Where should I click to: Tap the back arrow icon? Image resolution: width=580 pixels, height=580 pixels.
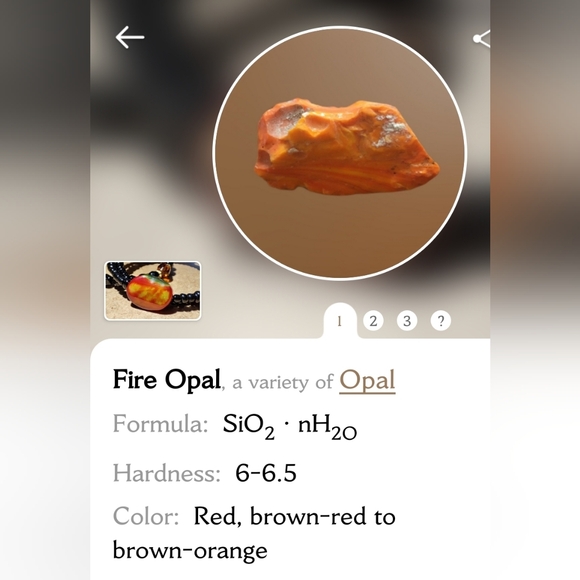point(129,37)
